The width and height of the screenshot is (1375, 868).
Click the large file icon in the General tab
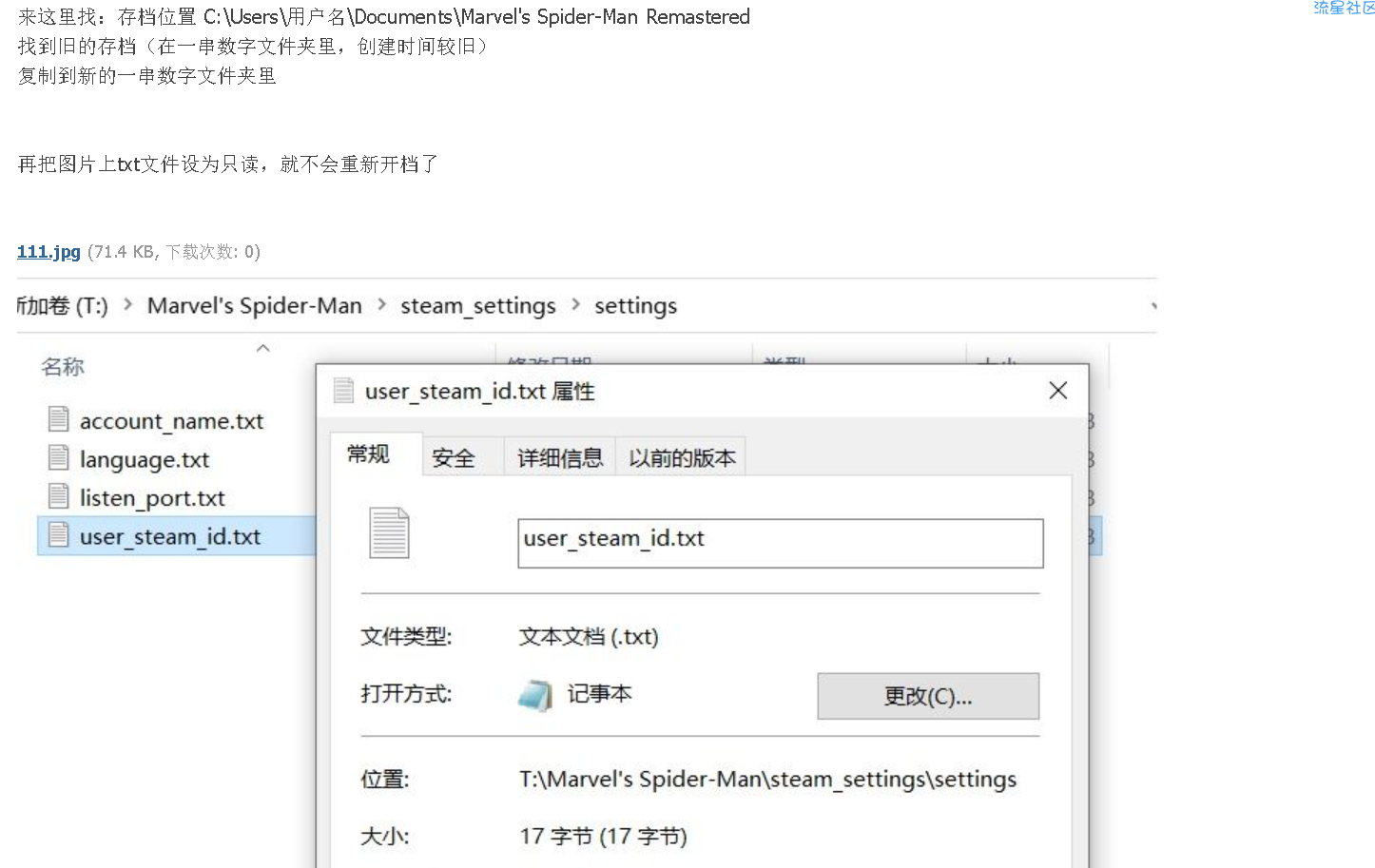[390, 533]
